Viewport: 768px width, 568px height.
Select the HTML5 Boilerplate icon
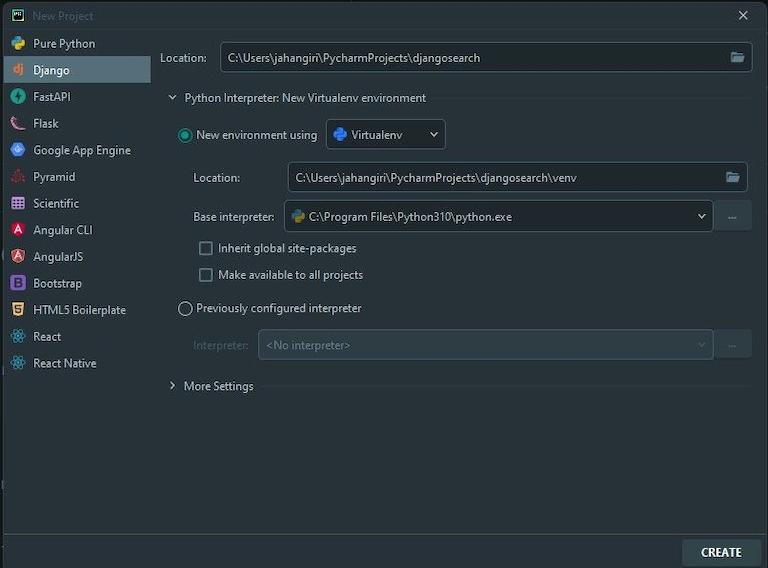[18, 310]
